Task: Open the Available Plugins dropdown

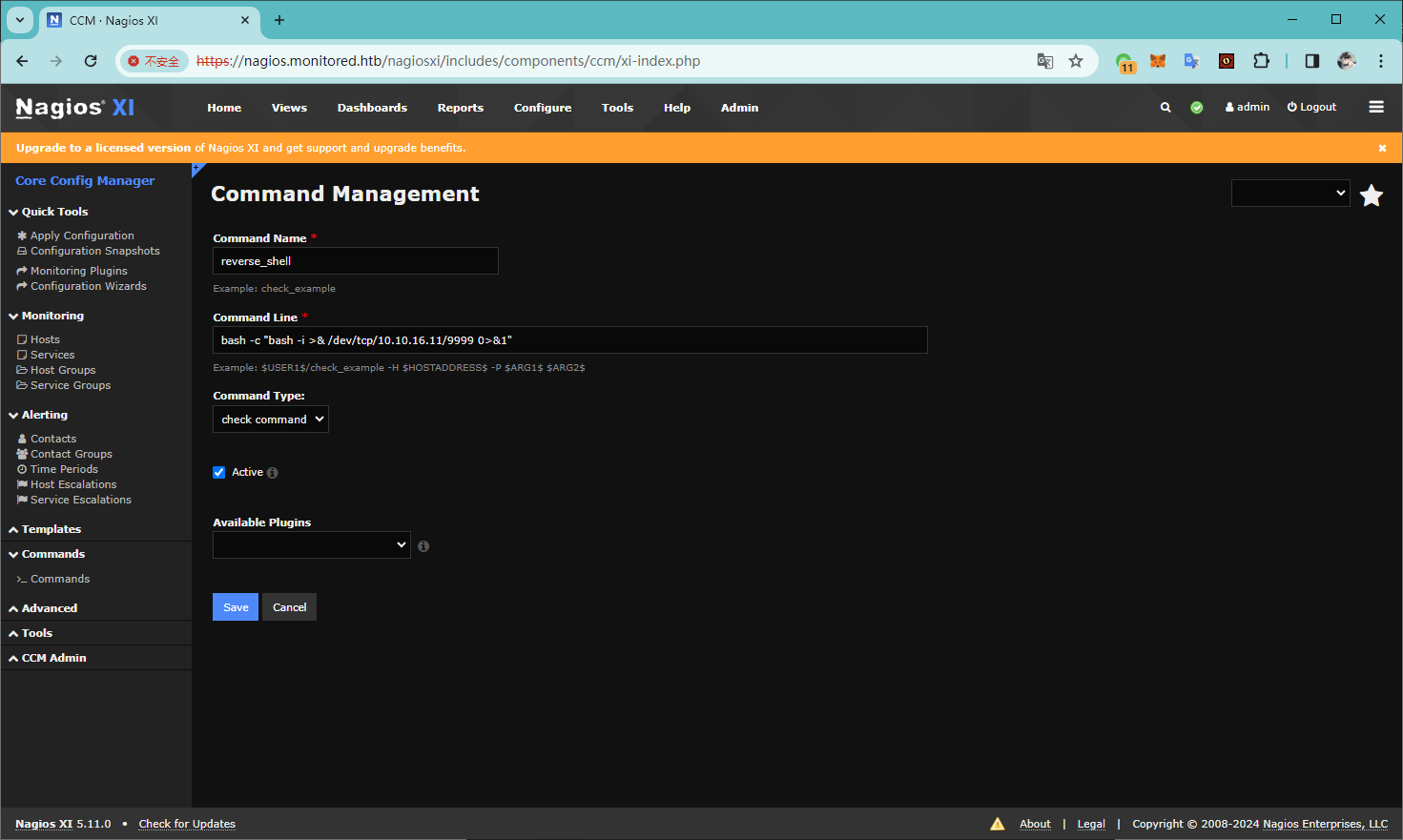Action: [x=312, y=544]
